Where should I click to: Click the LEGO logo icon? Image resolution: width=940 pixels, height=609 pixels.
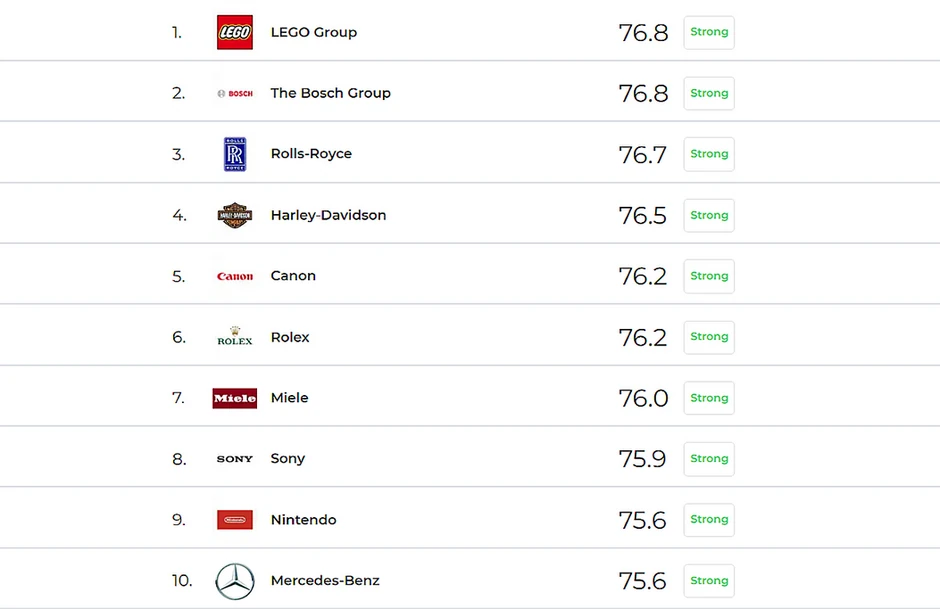235,32
